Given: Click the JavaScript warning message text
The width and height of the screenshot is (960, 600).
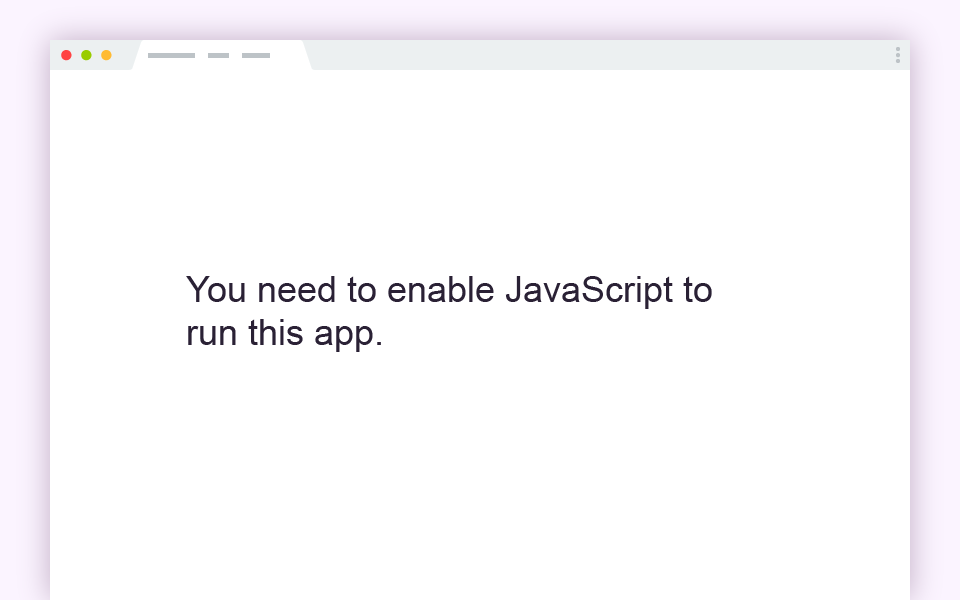Looking at the screenshot, I should pos(450,310).
